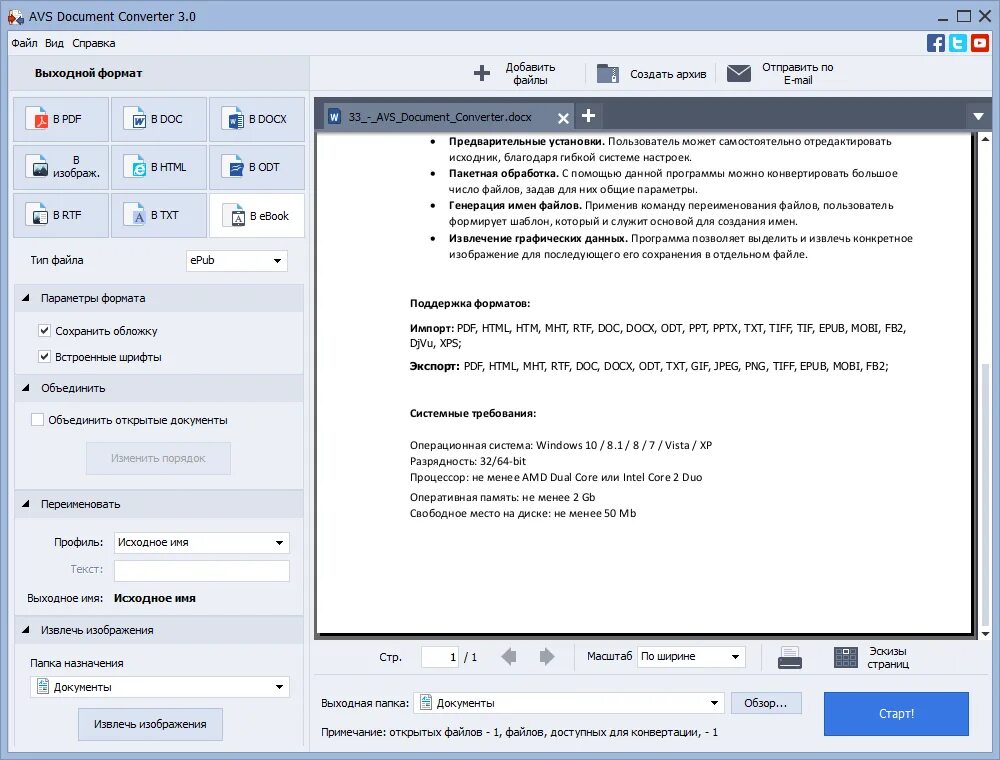Add a new document tab with plus
The image size is (1000, 760).
(589, 115)
